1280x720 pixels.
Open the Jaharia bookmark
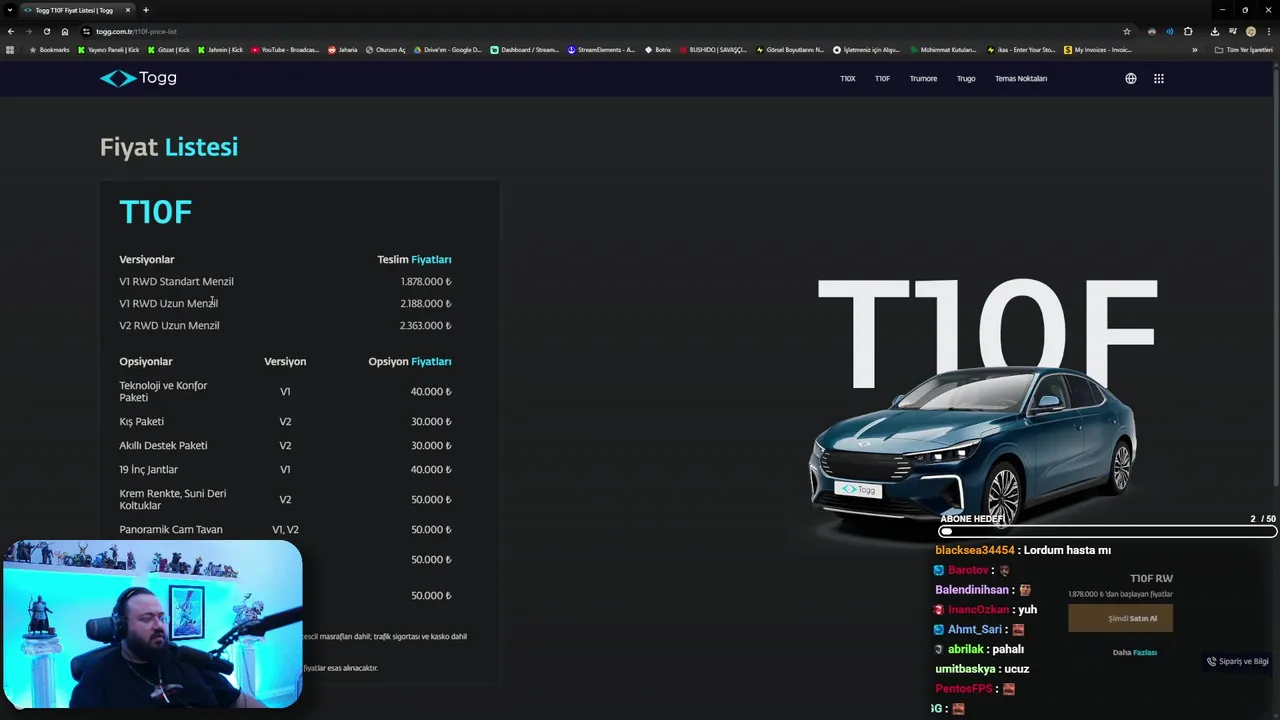343,49
